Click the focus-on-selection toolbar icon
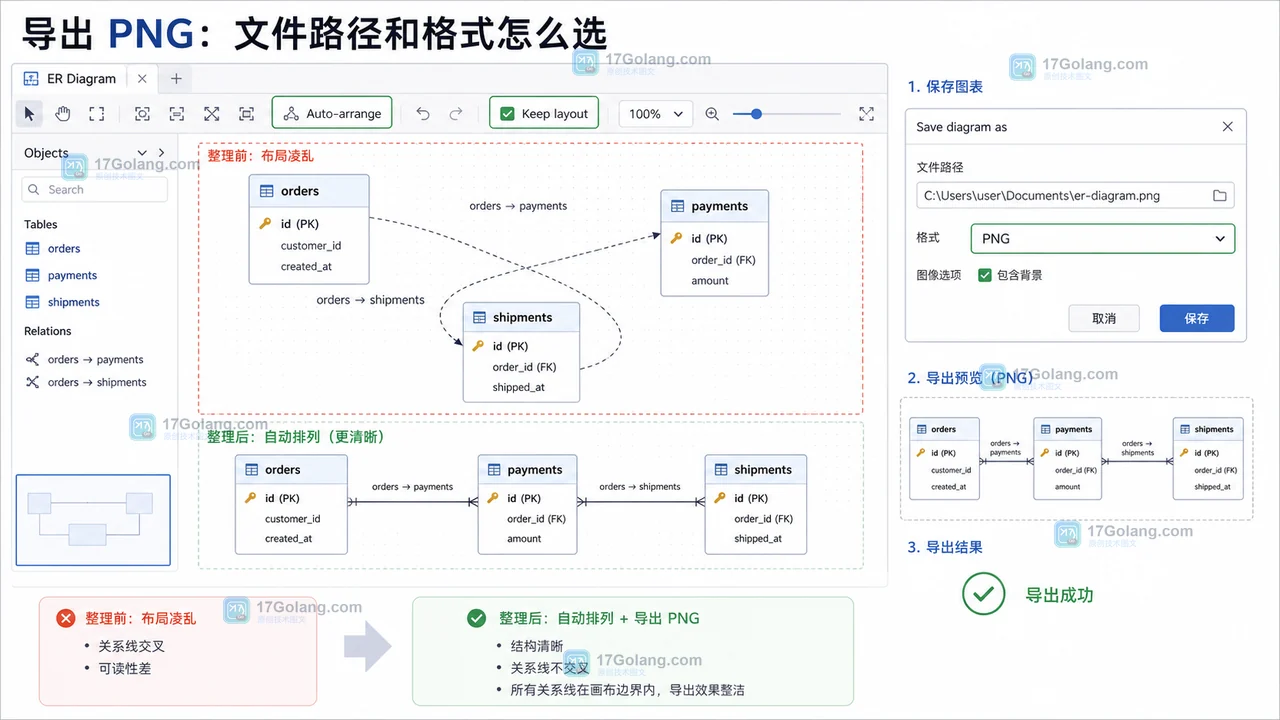Viewport: 1280px width, 720px height. click(x=142, y=114)
